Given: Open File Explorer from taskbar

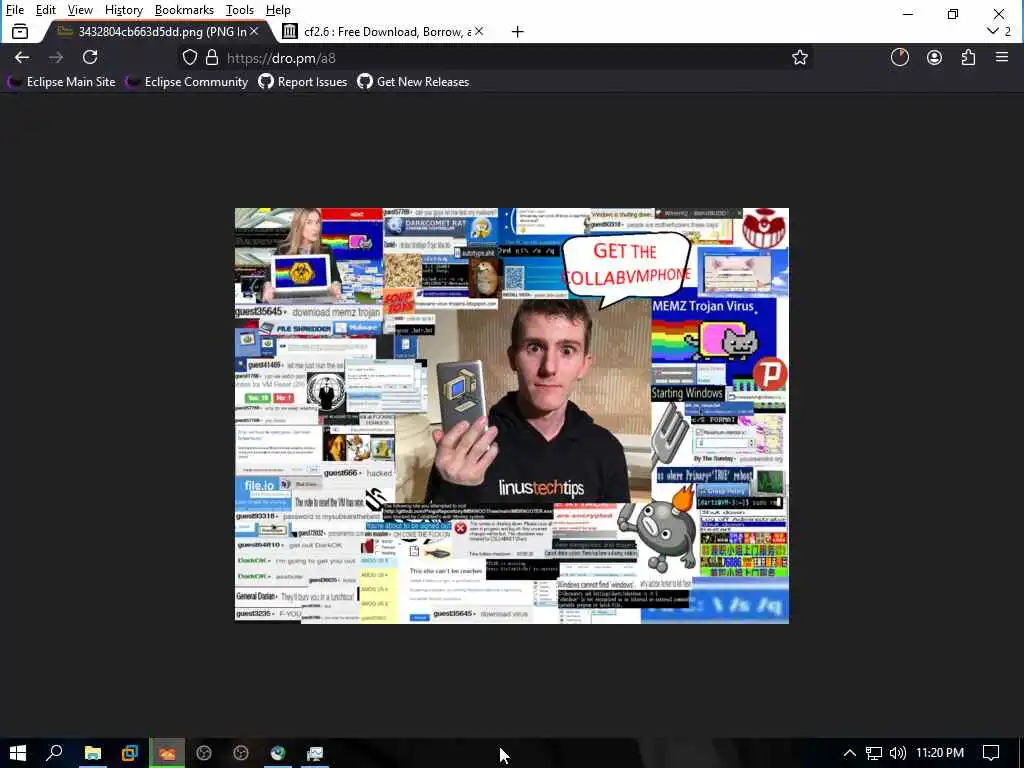Looking at the screenshot, I should click(x=93, y=753).
